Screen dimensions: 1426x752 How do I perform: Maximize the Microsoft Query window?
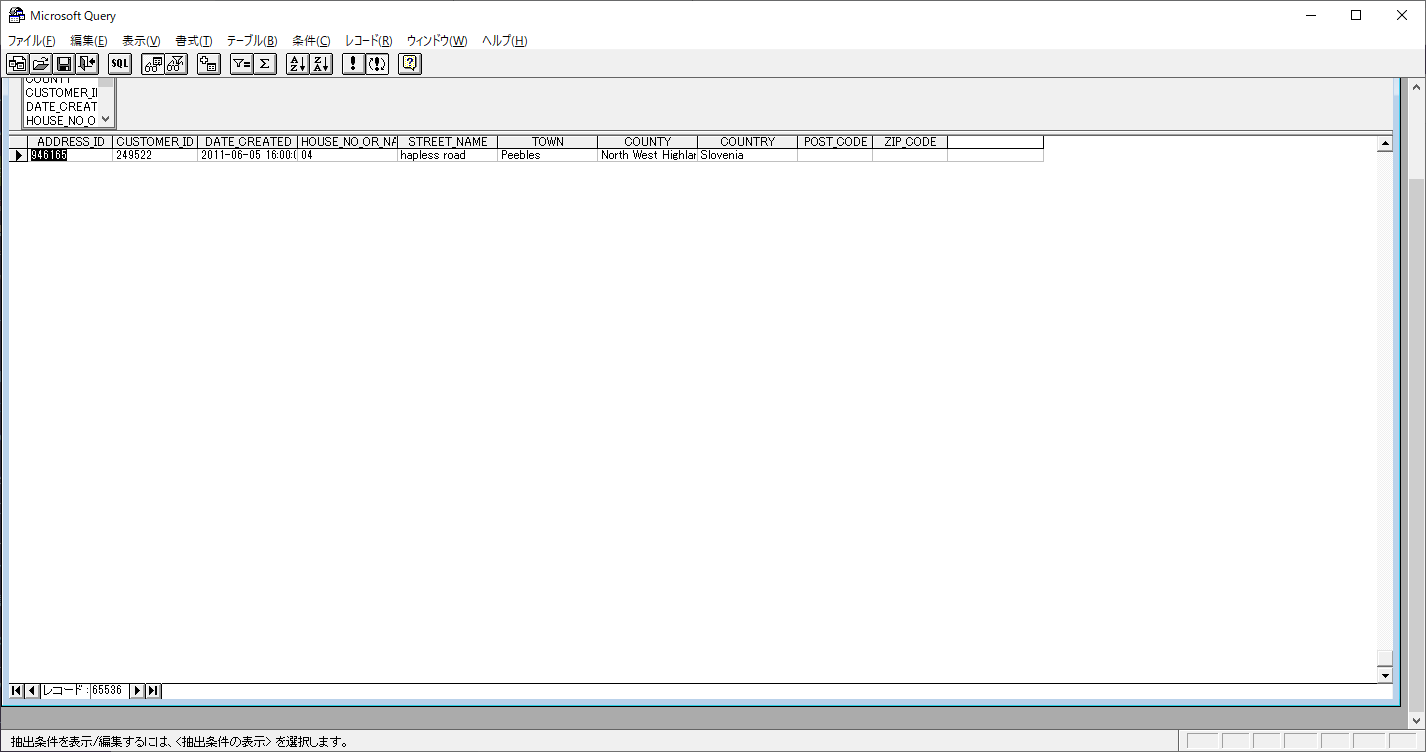click(x=1356, y=15)
